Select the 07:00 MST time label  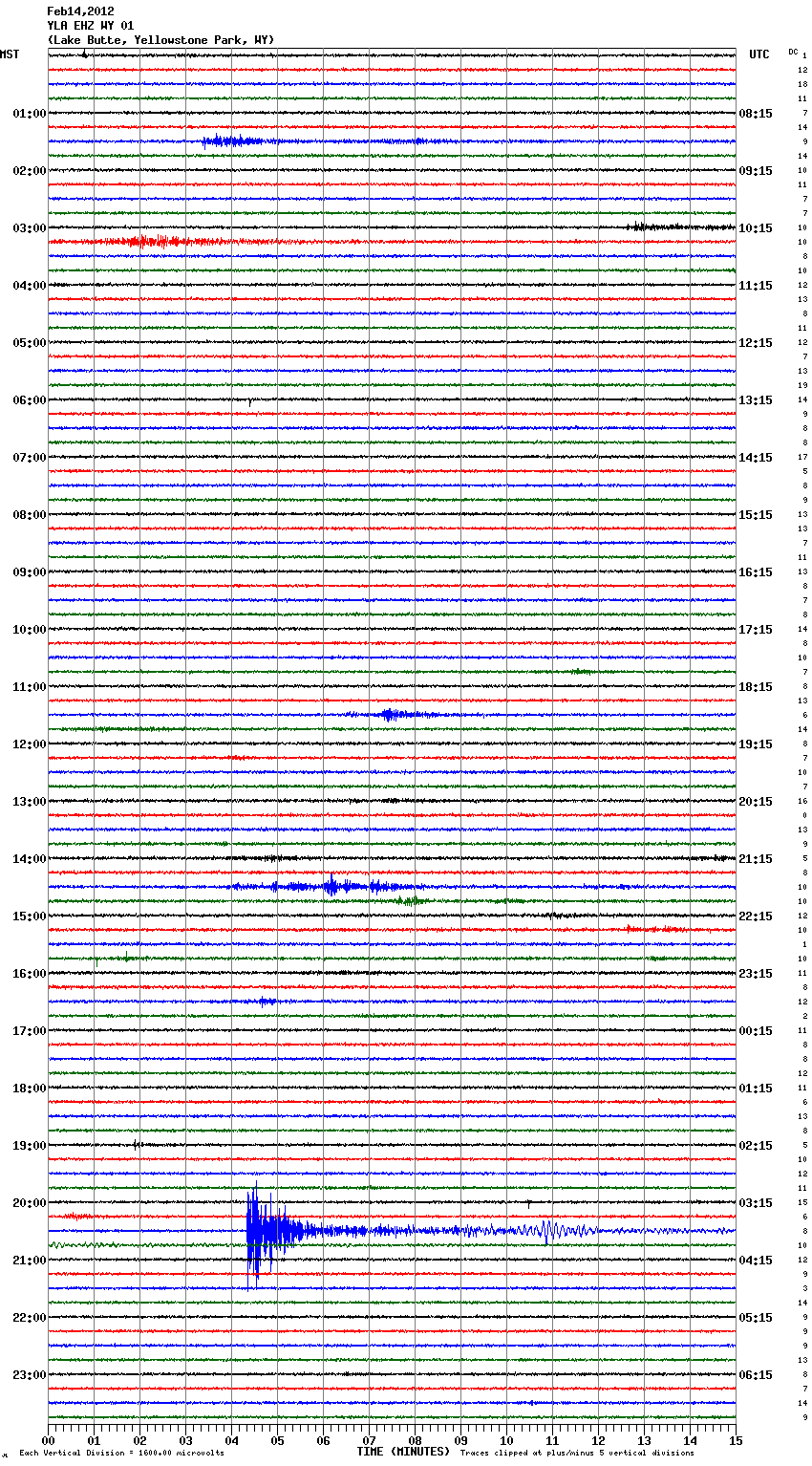tap(30, 458)
